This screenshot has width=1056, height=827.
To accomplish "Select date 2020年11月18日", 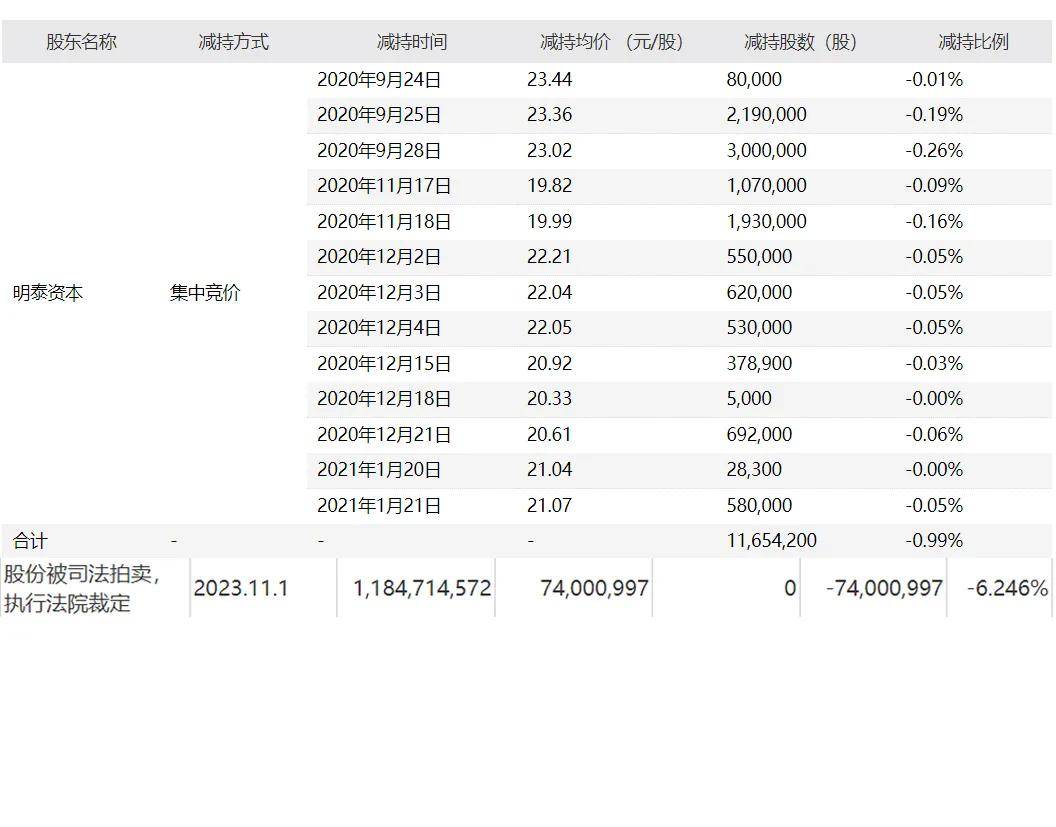I will tap(384, 221).
